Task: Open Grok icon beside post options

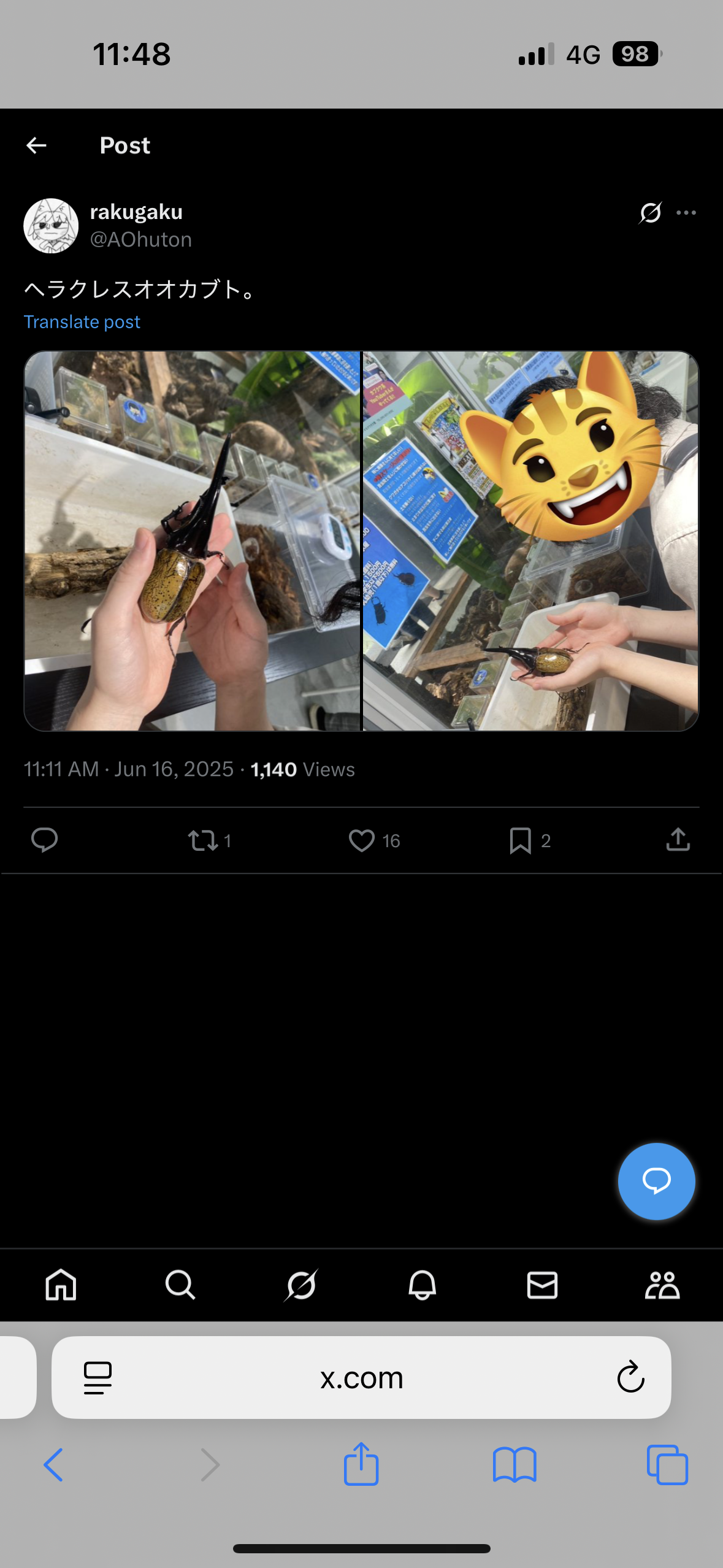Action: [650, 213]
